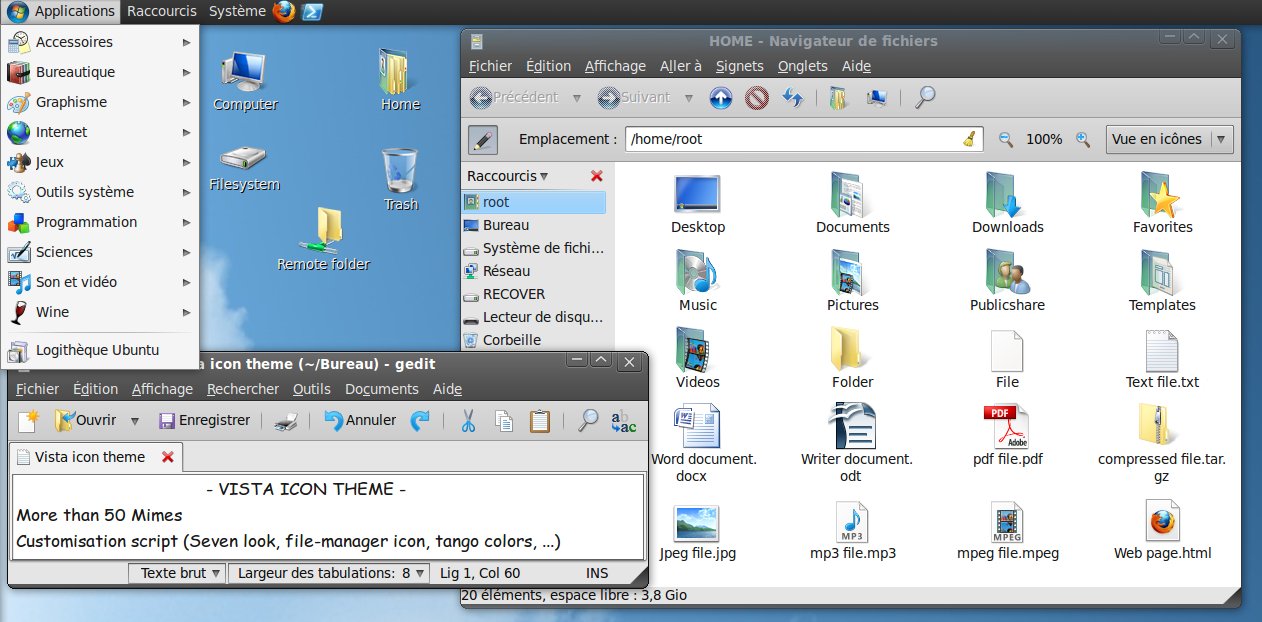This screenshot has height=622, width=1262.
Task: Select the Remote folder desktop icon
Action: tap(323, 240)
